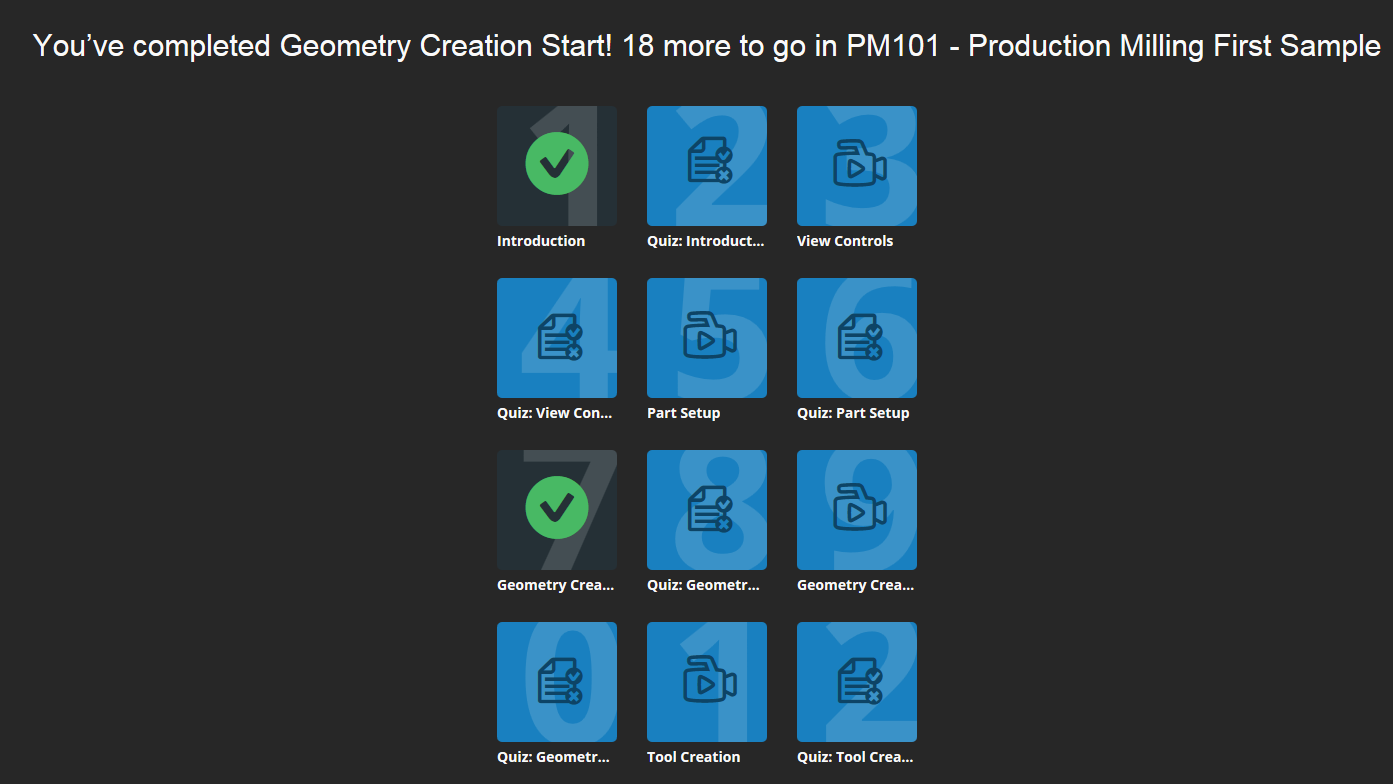The image size is (1393, 784).
Task: Click the green checkmark on Introduction tile
Action: click(557, 164)
